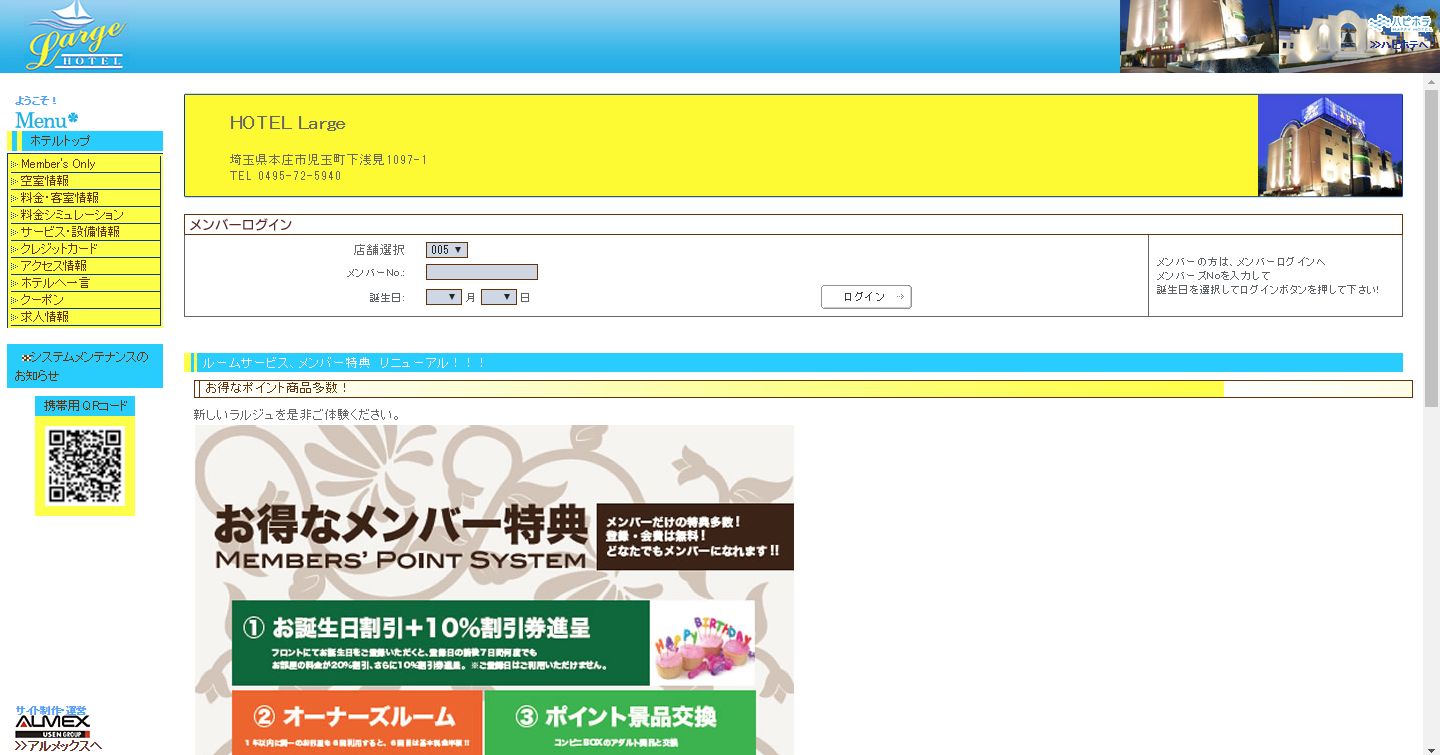Click the ルームサービス、メンバー特典 heading bar
The height and width of the screenshot is (755, 1440).
pyautogui.click(x=794, y=363)
